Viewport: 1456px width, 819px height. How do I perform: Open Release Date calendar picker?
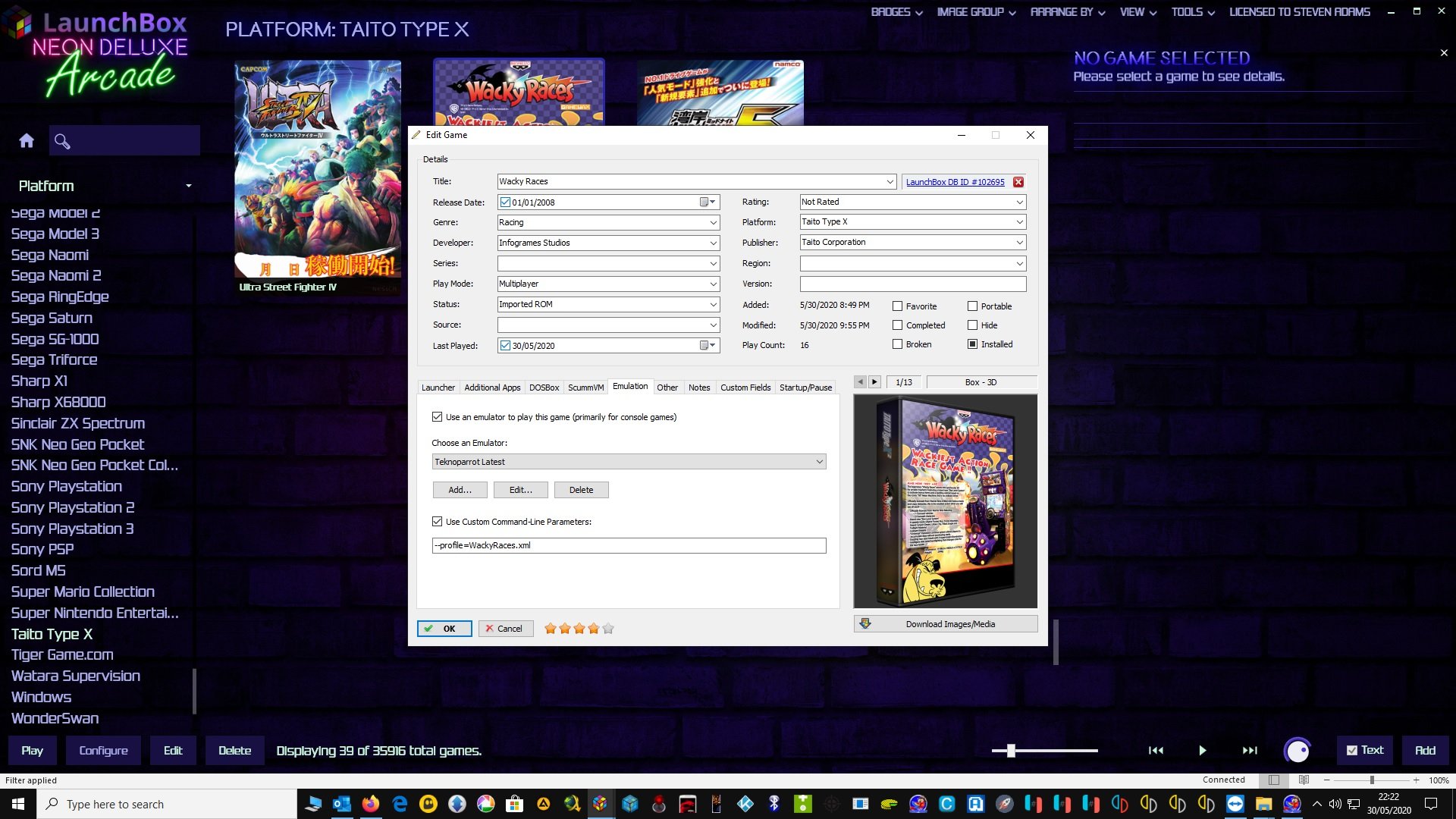pyautogui.click(x=708, y=202)
